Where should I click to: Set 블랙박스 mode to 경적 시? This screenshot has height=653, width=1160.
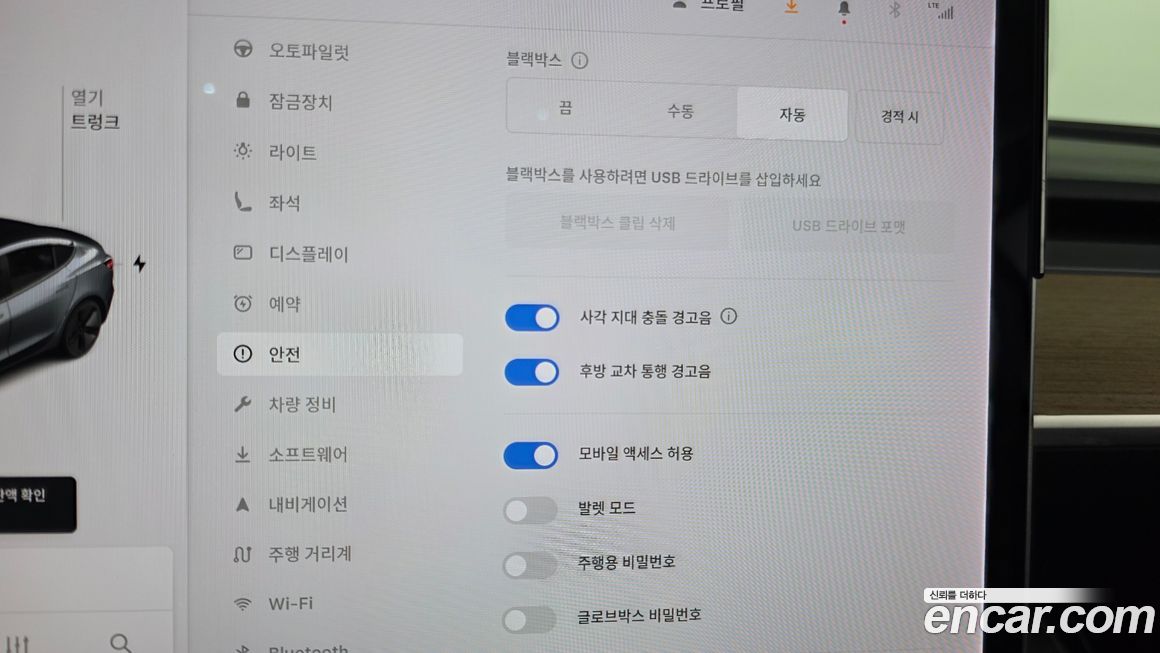click(x=900, y=117)
